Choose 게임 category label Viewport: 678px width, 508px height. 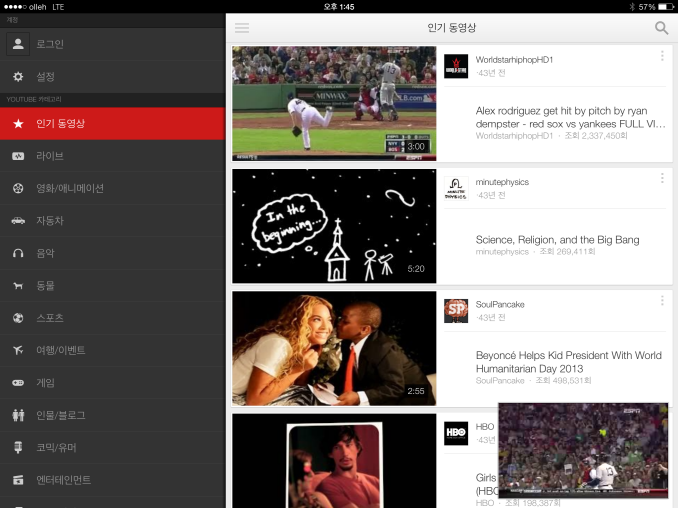(45, 383)
